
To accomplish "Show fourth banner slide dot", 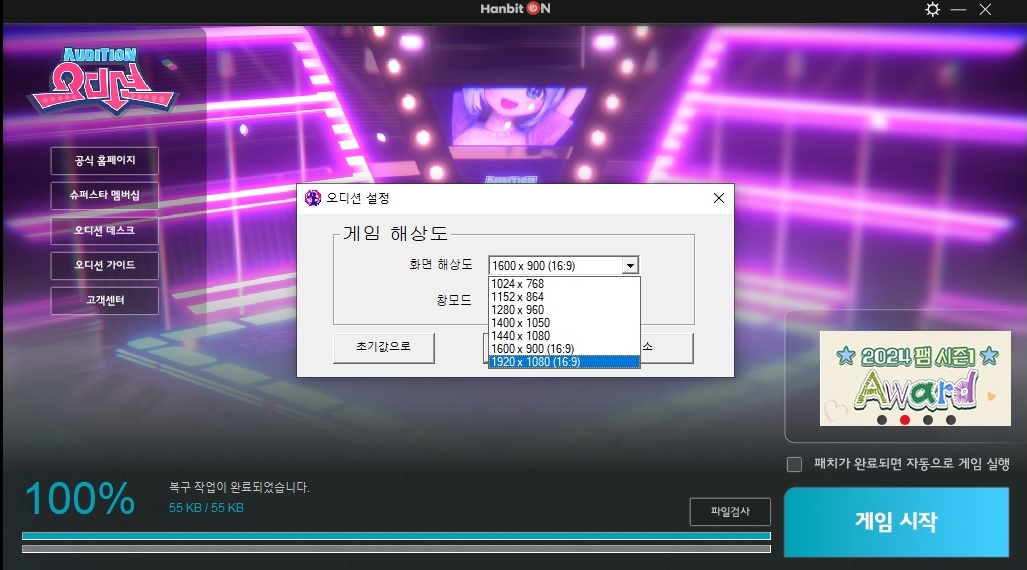I will [x=950, y=420].
